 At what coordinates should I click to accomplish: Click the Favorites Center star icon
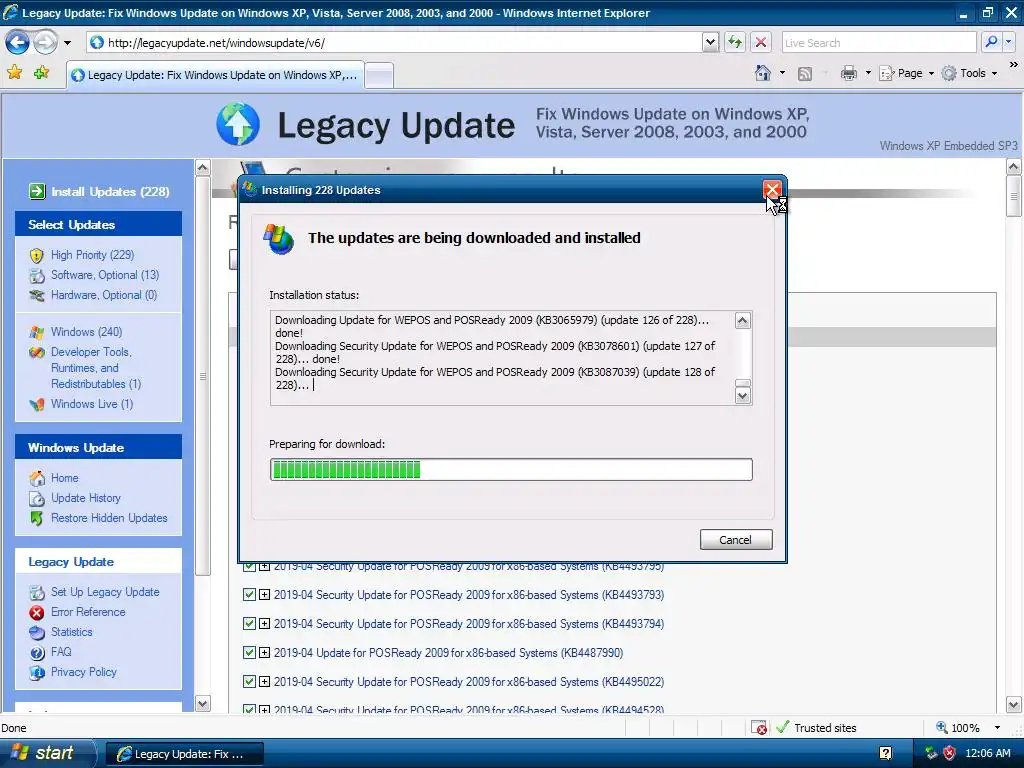coord(14,72)
